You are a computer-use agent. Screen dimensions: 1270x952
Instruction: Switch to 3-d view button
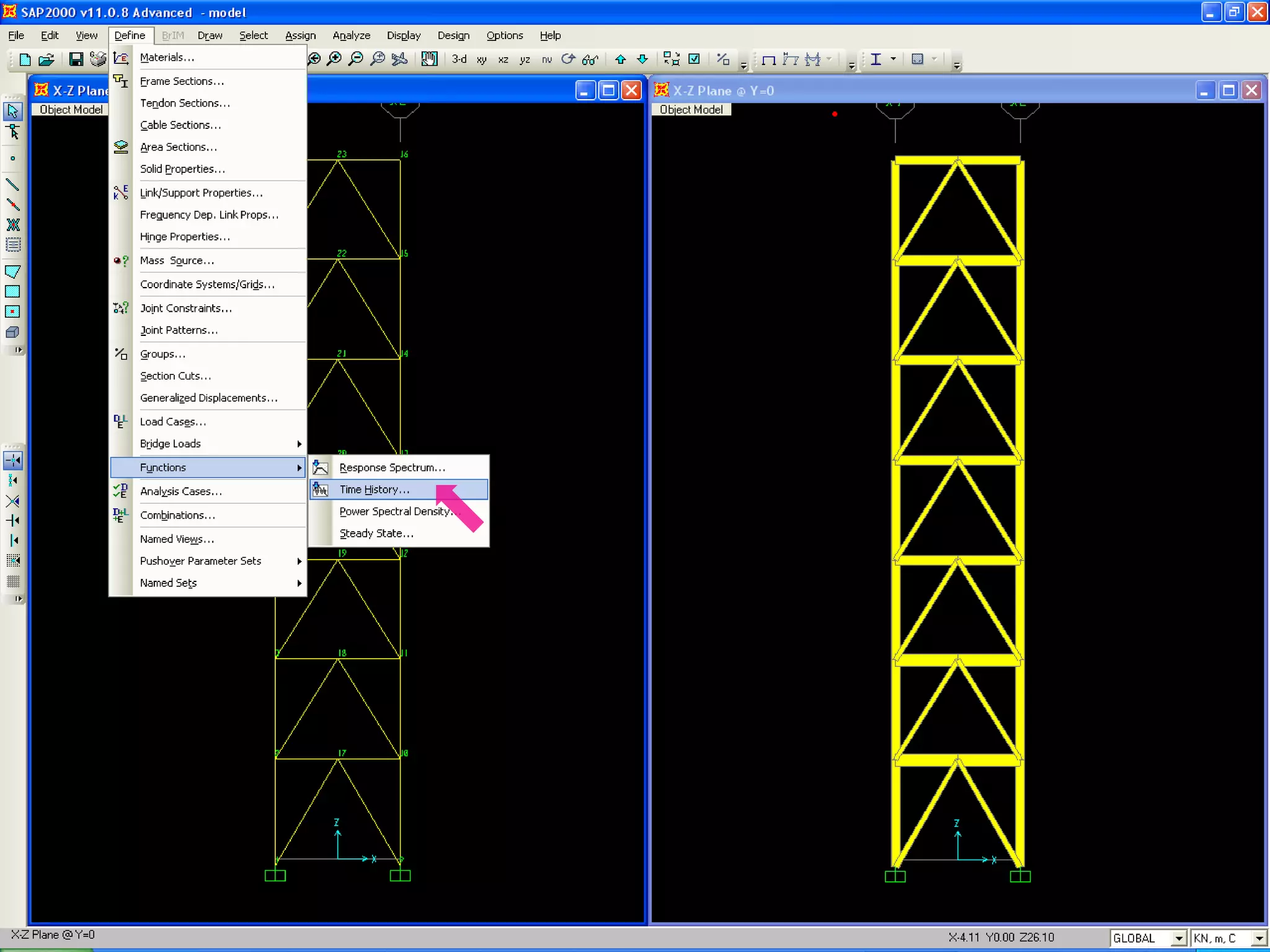click(x=459, y=59)
